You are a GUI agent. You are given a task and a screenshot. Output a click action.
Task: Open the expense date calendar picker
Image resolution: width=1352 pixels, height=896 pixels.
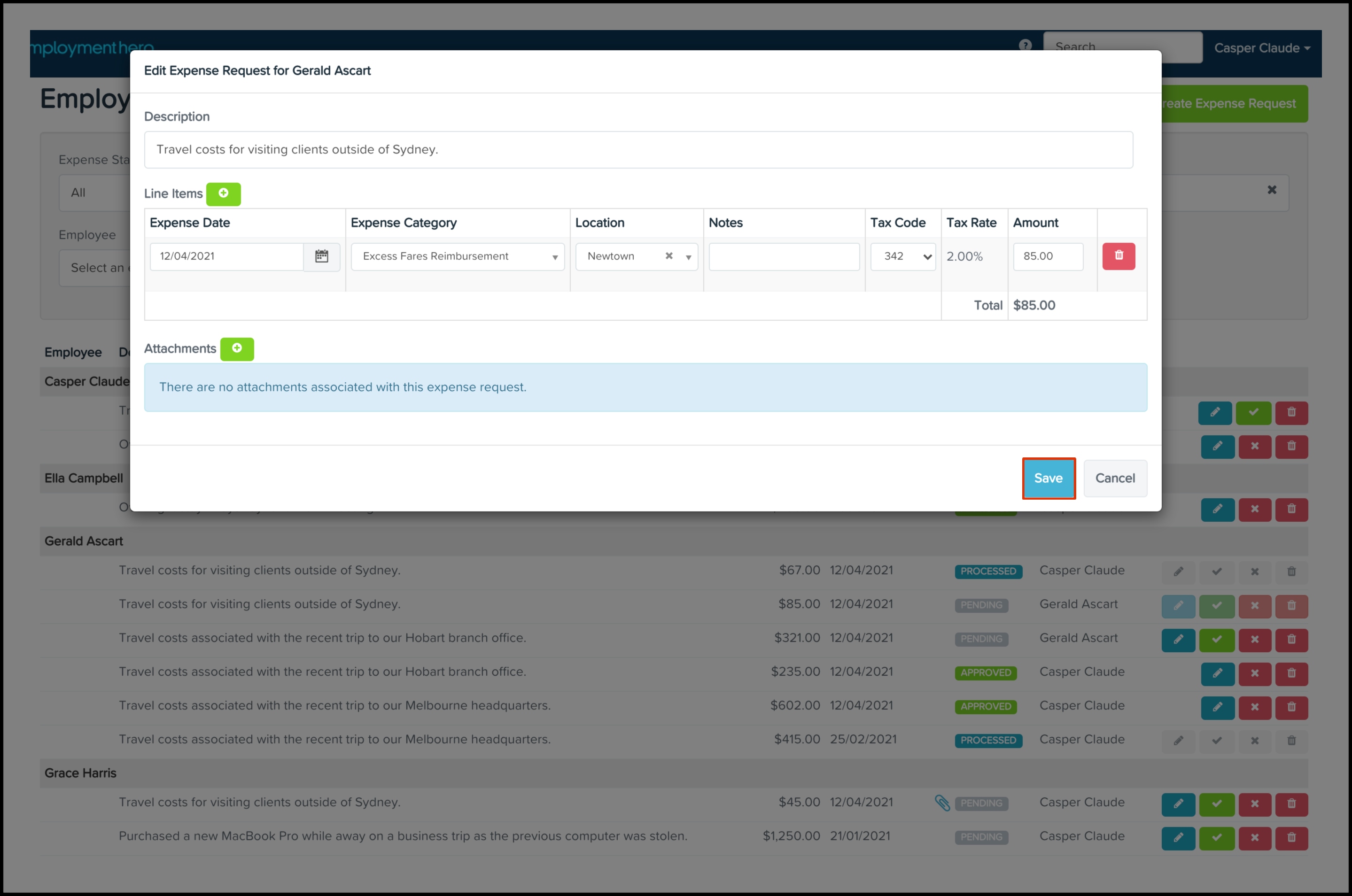[x=322, y=256]
